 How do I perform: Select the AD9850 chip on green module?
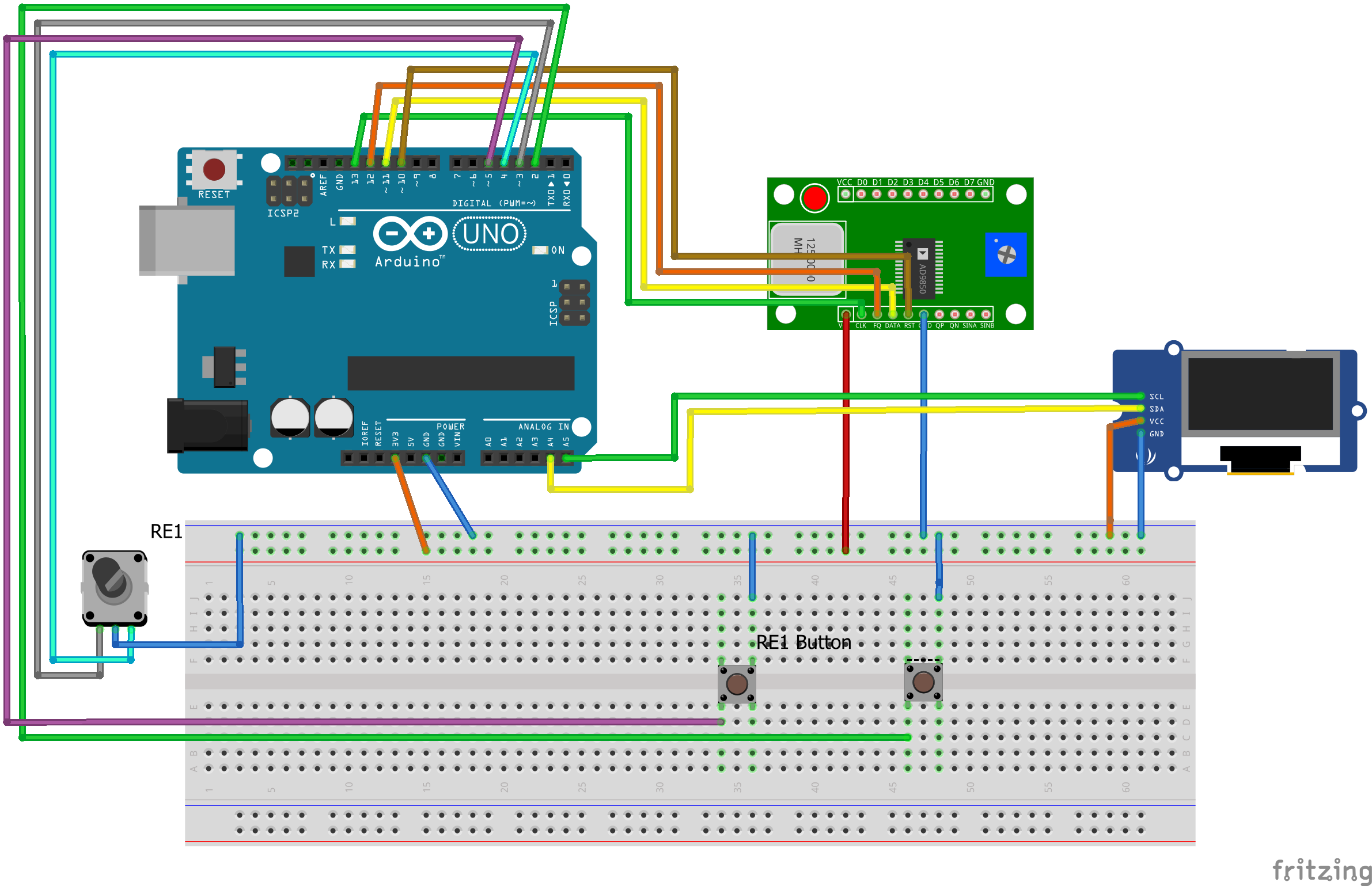919,268
